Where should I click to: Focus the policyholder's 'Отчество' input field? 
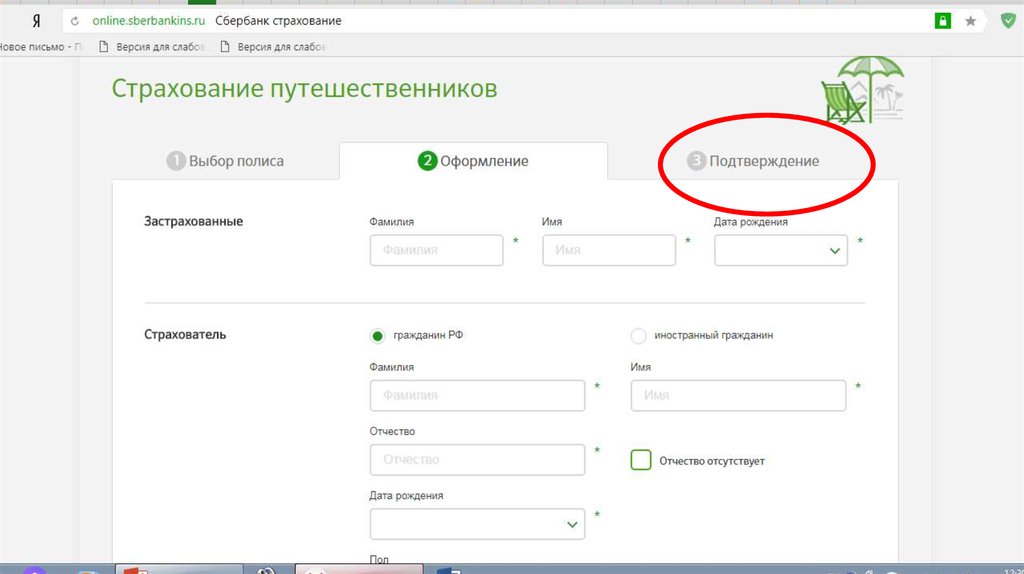pos(477,460)
